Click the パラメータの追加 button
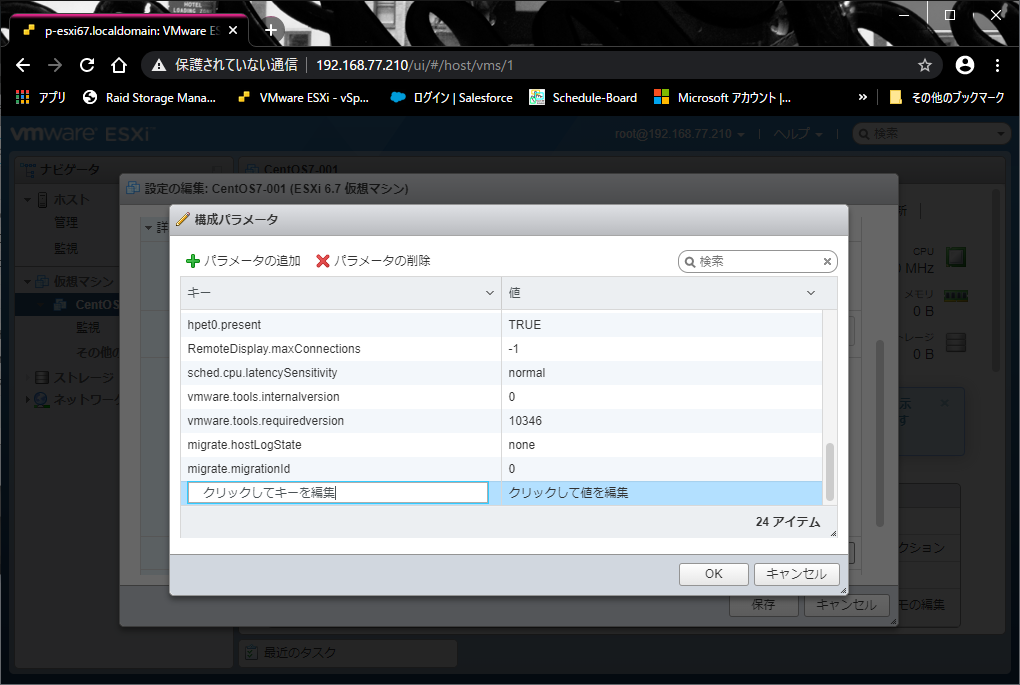 coord(243,261)
